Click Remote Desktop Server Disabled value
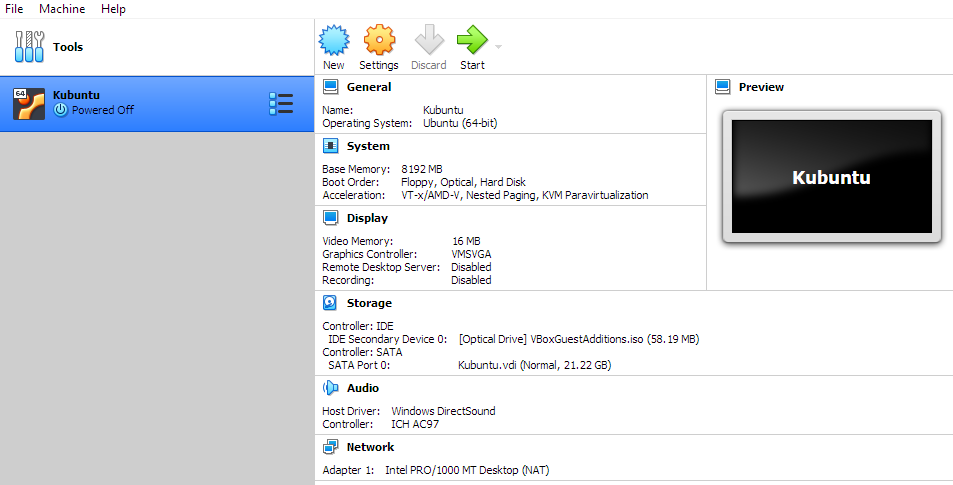 (471, 267)
